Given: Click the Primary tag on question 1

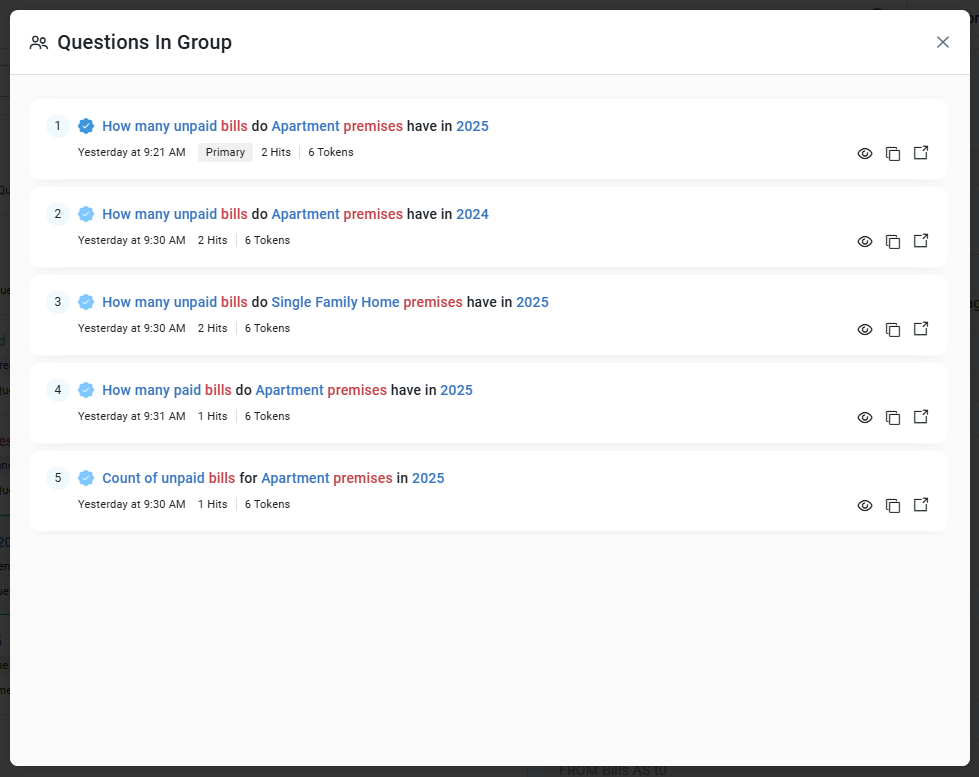Looking at the screenshot, I should 225,152.
